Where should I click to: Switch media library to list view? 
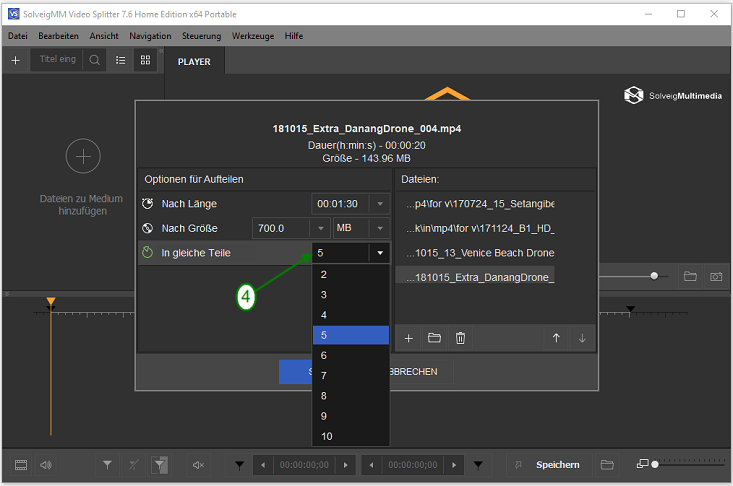(121, 60)
